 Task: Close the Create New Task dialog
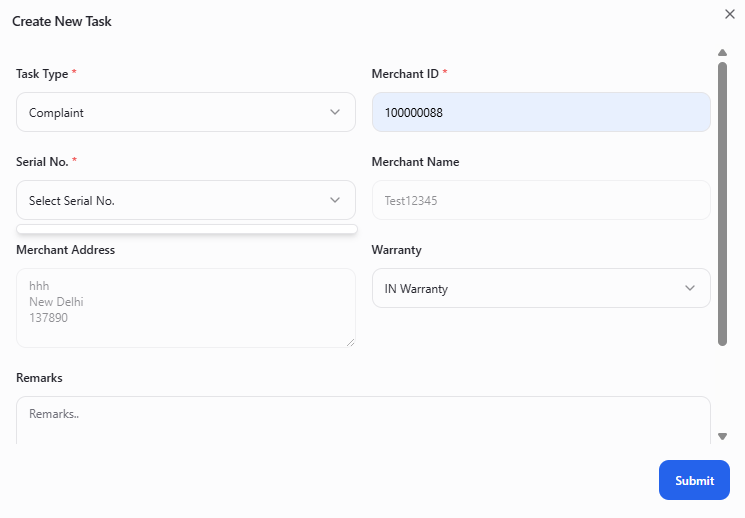tap(729, 14)
